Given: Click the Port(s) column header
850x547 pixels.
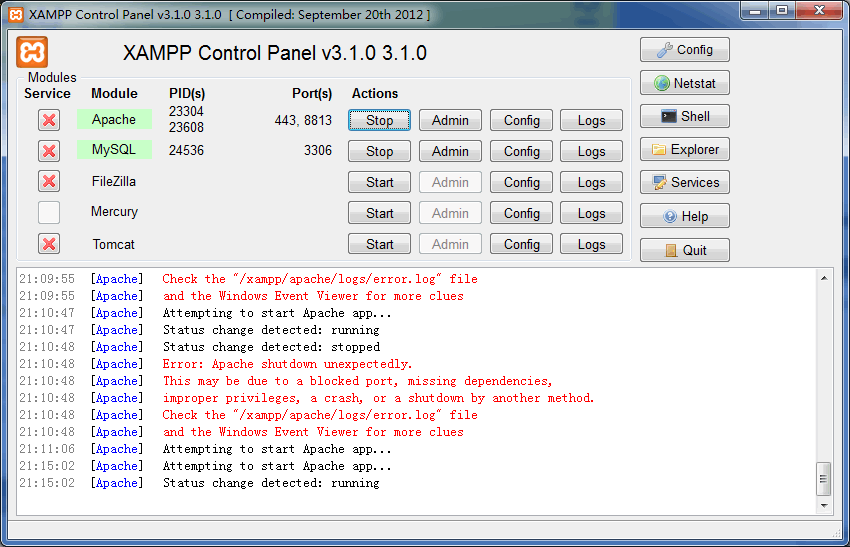Looking at the screenshot, I should [312, 93].
